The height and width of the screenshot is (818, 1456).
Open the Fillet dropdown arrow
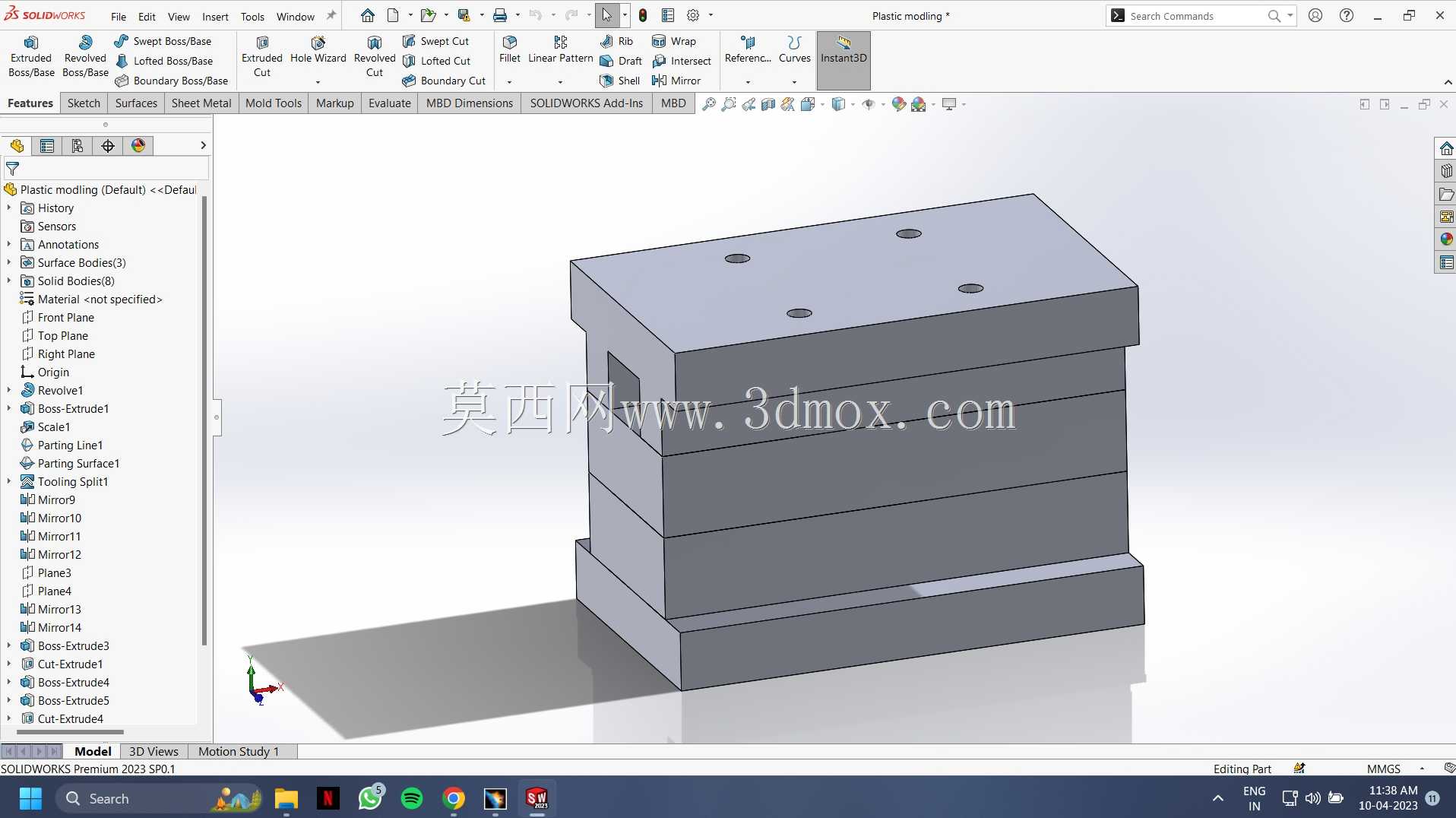[509, 82]
